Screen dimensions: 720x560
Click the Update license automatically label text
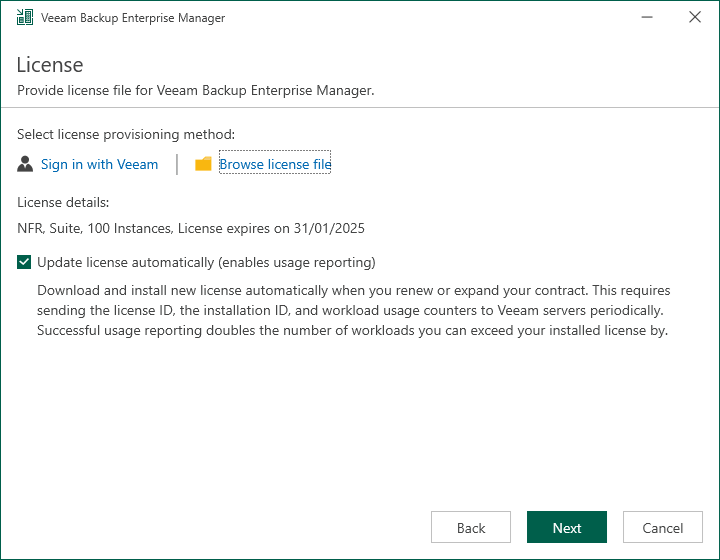click(x=206, y=263)
